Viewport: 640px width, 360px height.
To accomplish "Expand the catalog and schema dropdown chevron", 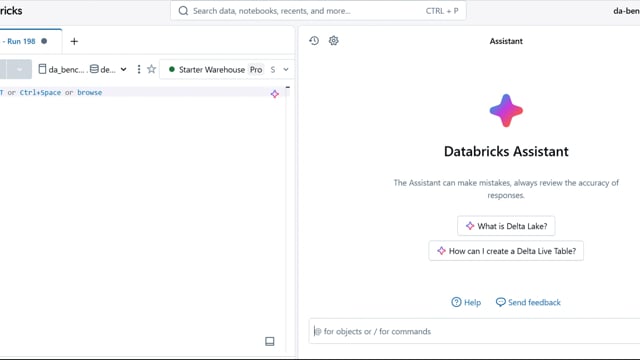I will (123, 69).
